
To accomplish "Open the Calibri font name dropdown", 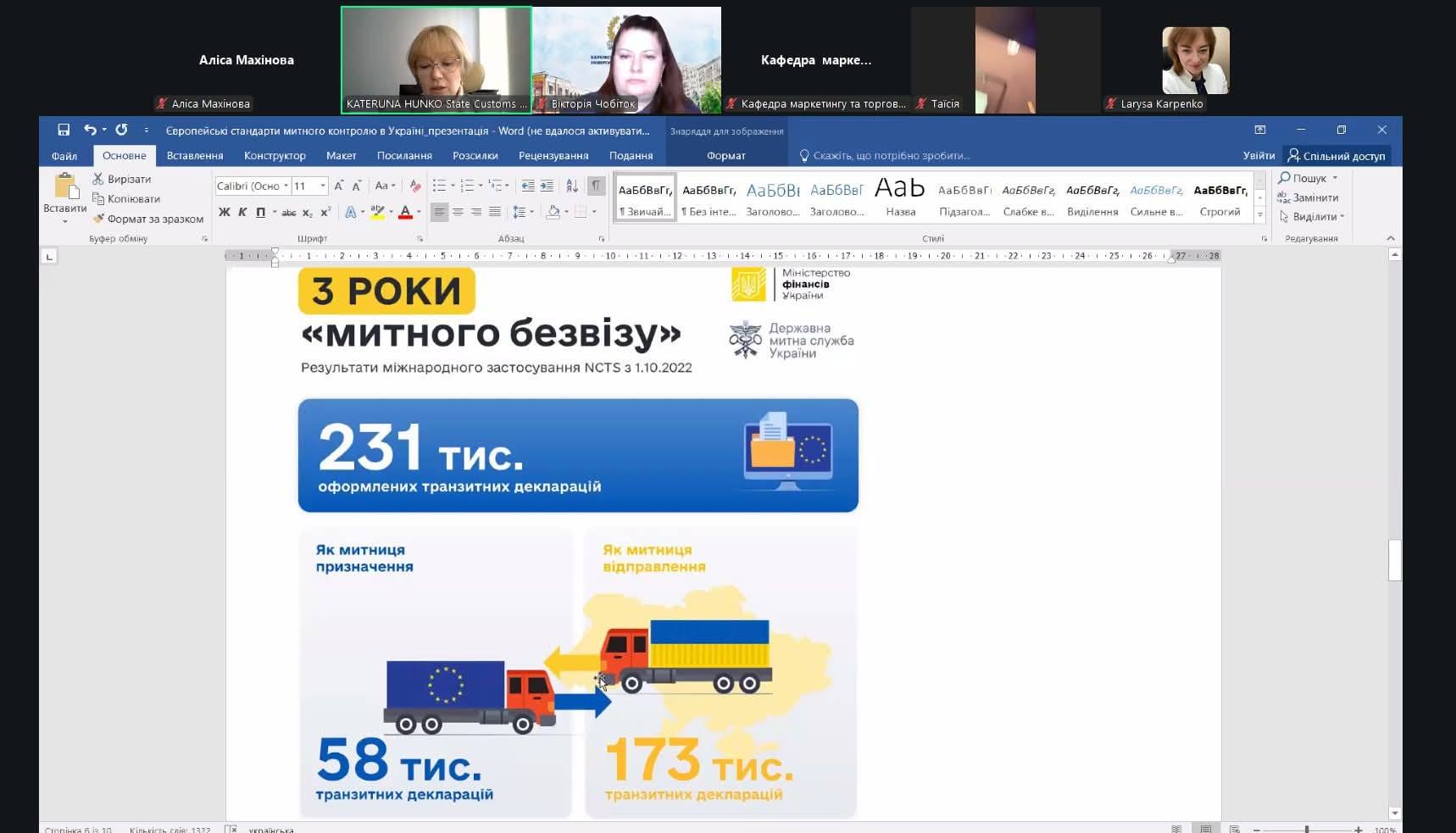I will [286, 186].
